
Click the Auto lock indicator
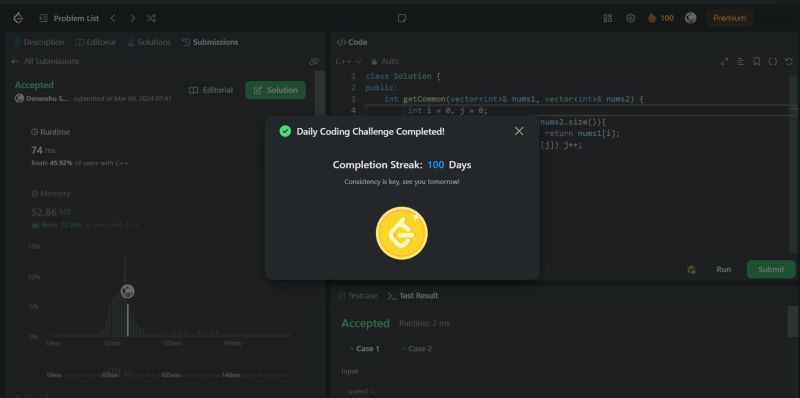385,61
